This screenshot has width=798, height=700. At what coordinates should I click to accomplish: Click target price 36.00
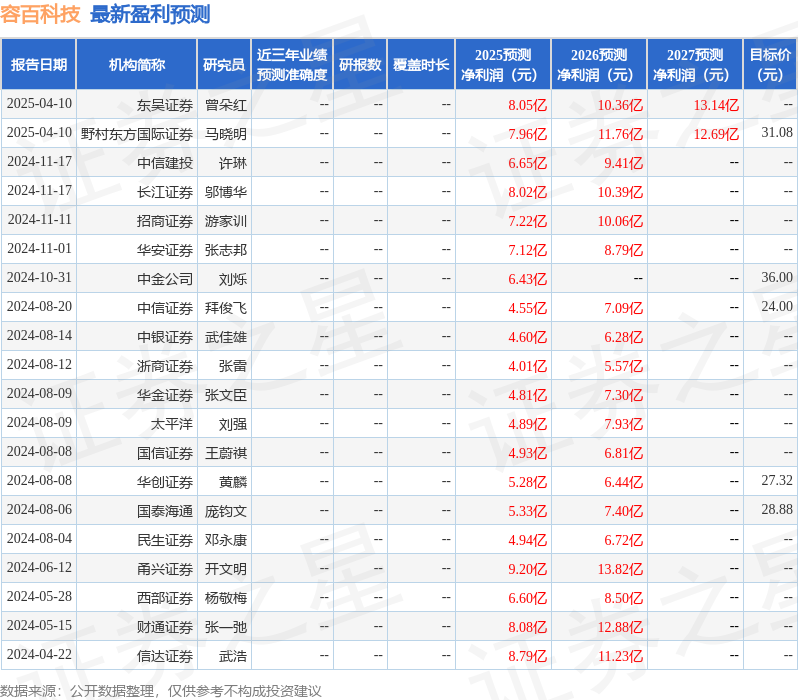click(x=777, y=277)
